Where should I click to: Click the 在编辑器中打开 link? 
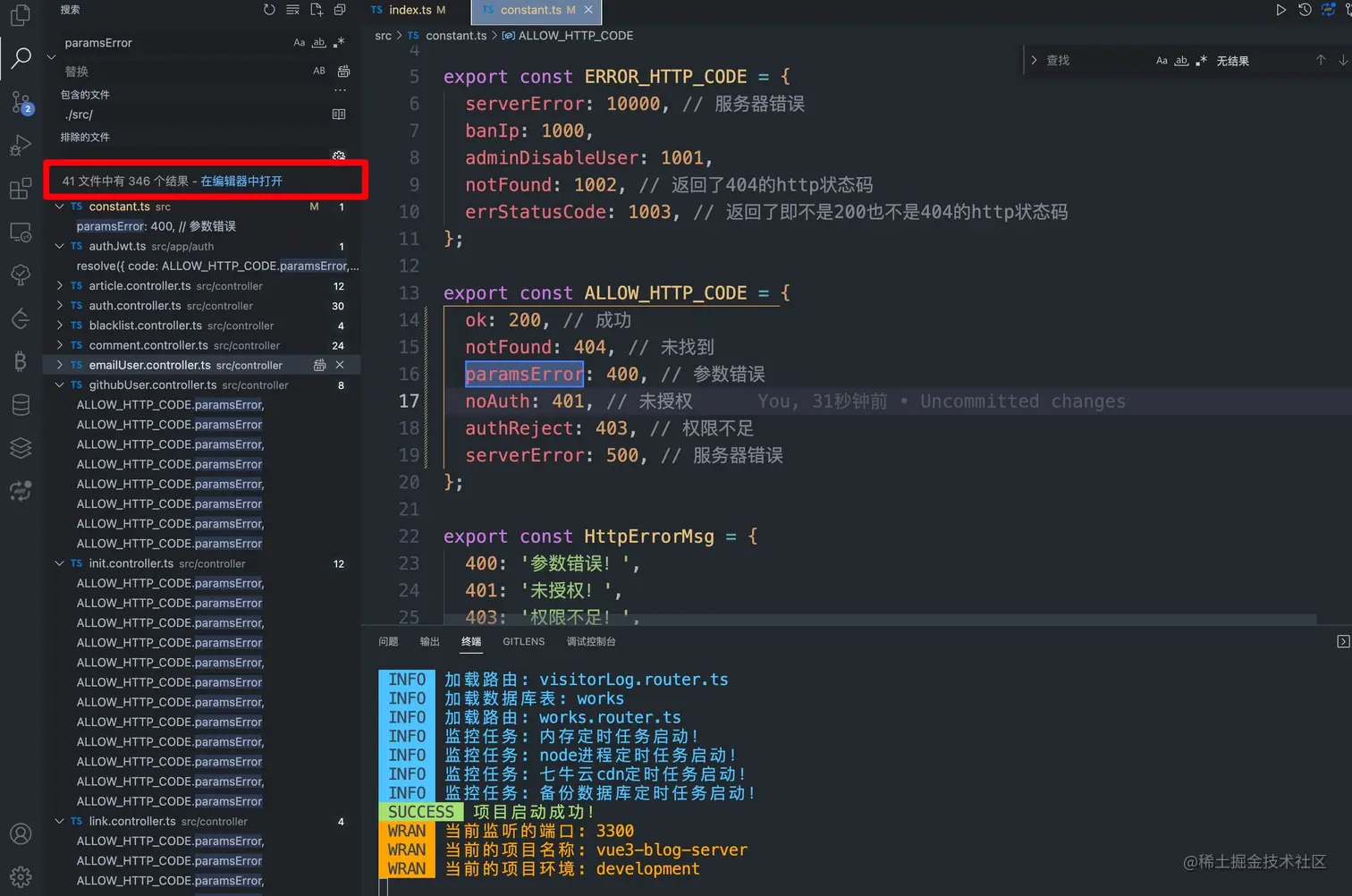241,181
